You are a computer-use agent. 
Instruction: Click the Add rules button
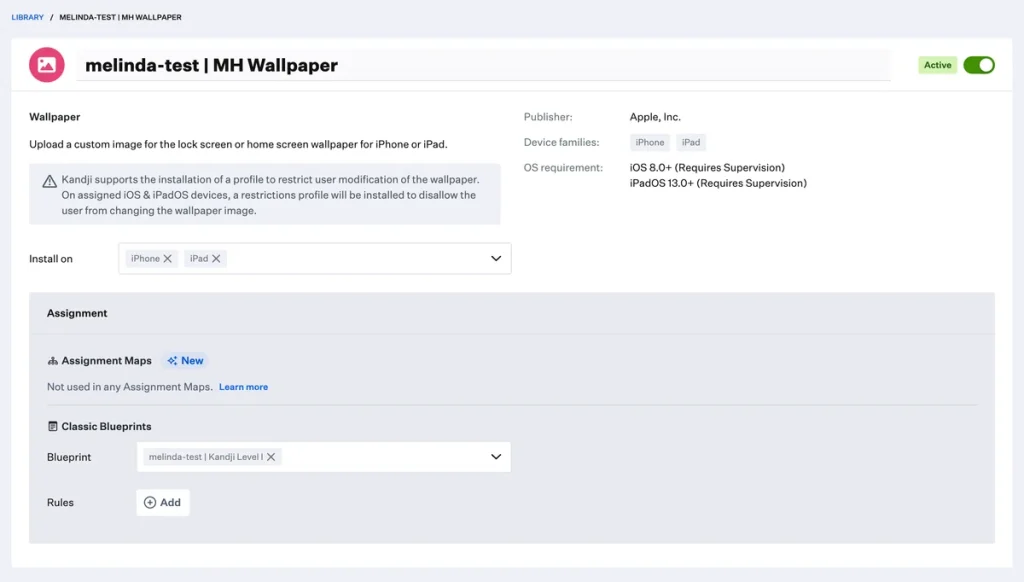pos(163,502)
